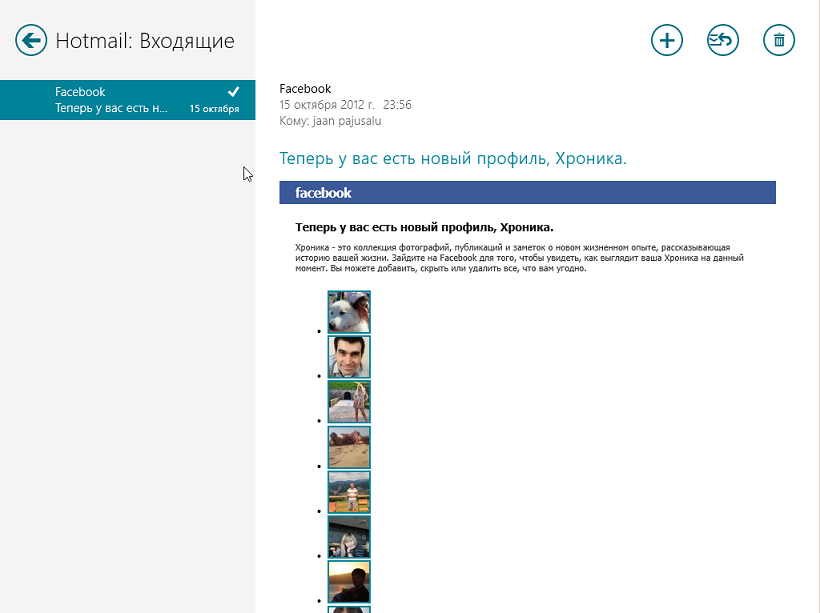The width and height of the screenshot is (820, 613).
Task: Click the paragraph starting with 'Хроника - это коллекция'
Action: [519, 258]
